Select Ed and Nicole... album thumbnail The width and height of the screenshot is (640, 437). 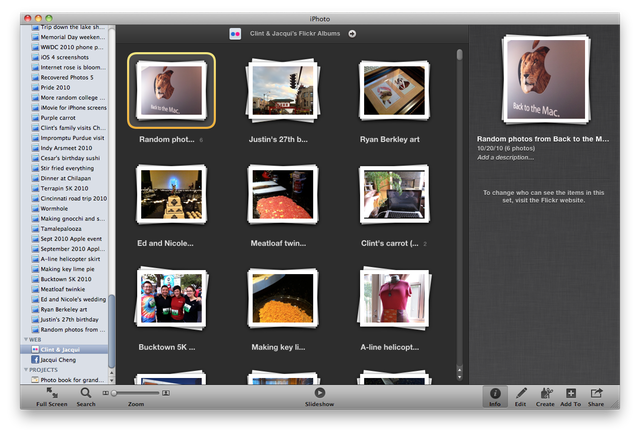[x=171, y=195]
